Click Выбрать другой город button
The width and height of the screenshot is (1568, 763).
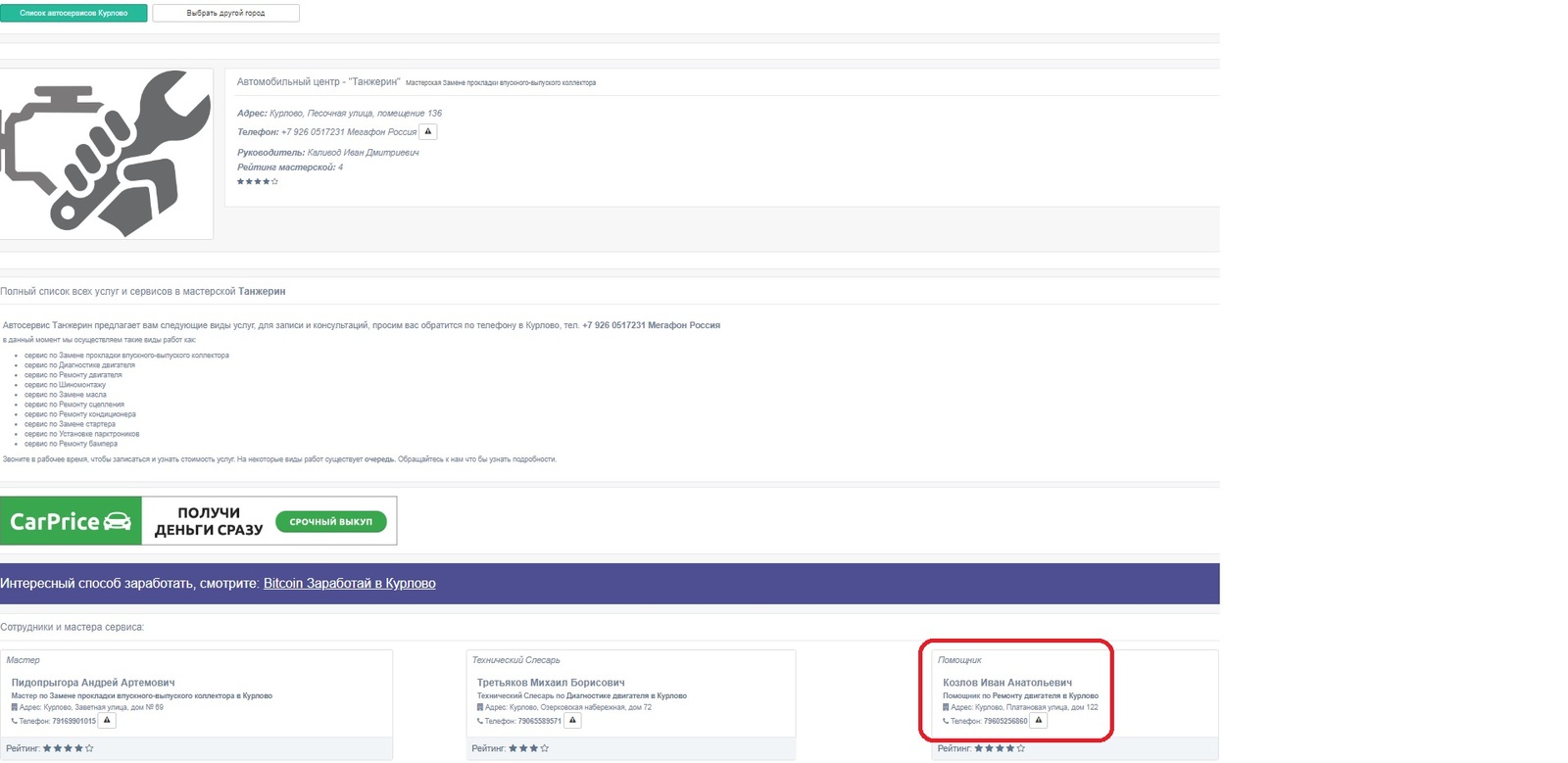pos(226,13)
